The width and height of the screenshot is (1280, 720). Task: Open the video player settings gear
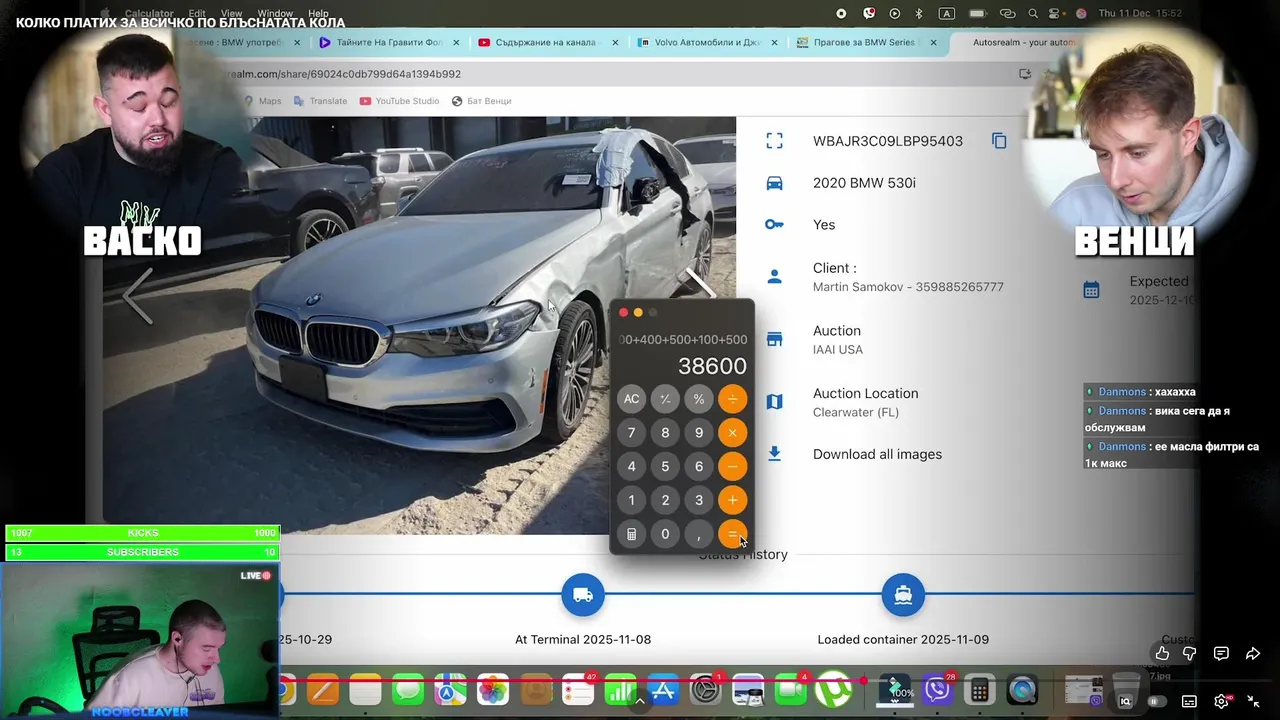(1221, 702)
